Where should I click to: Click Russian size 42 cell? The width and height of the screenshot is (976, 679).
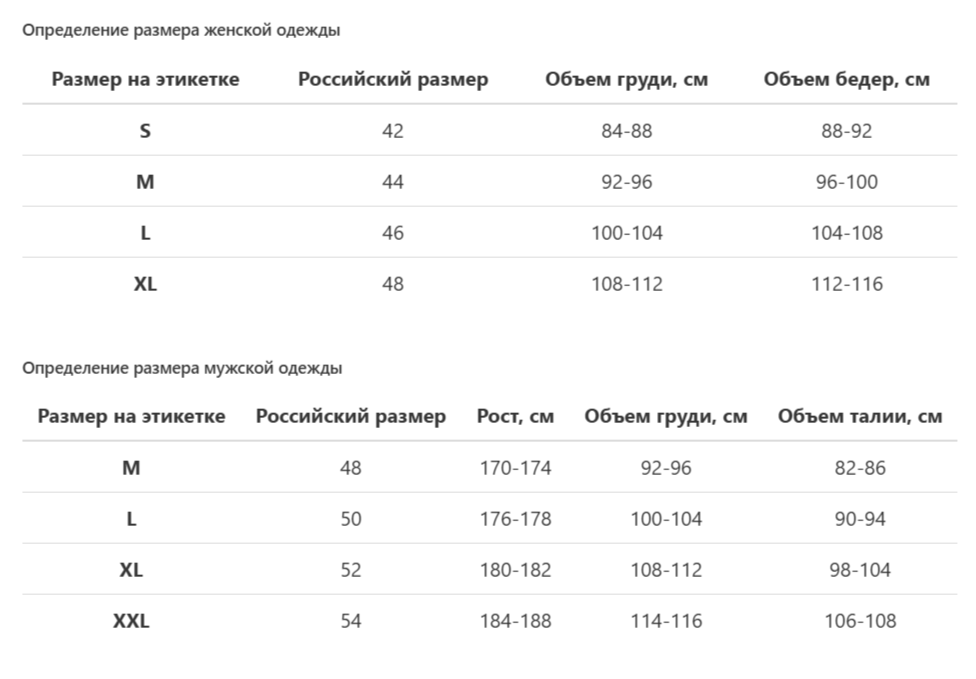(x=393, y=131)
